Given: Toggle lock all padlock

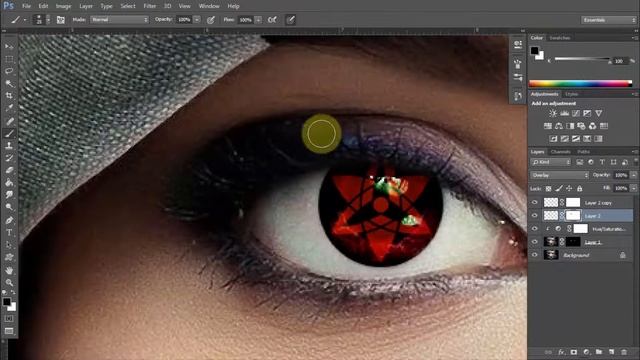Looking at the screenshot, I should pos(580,189).
